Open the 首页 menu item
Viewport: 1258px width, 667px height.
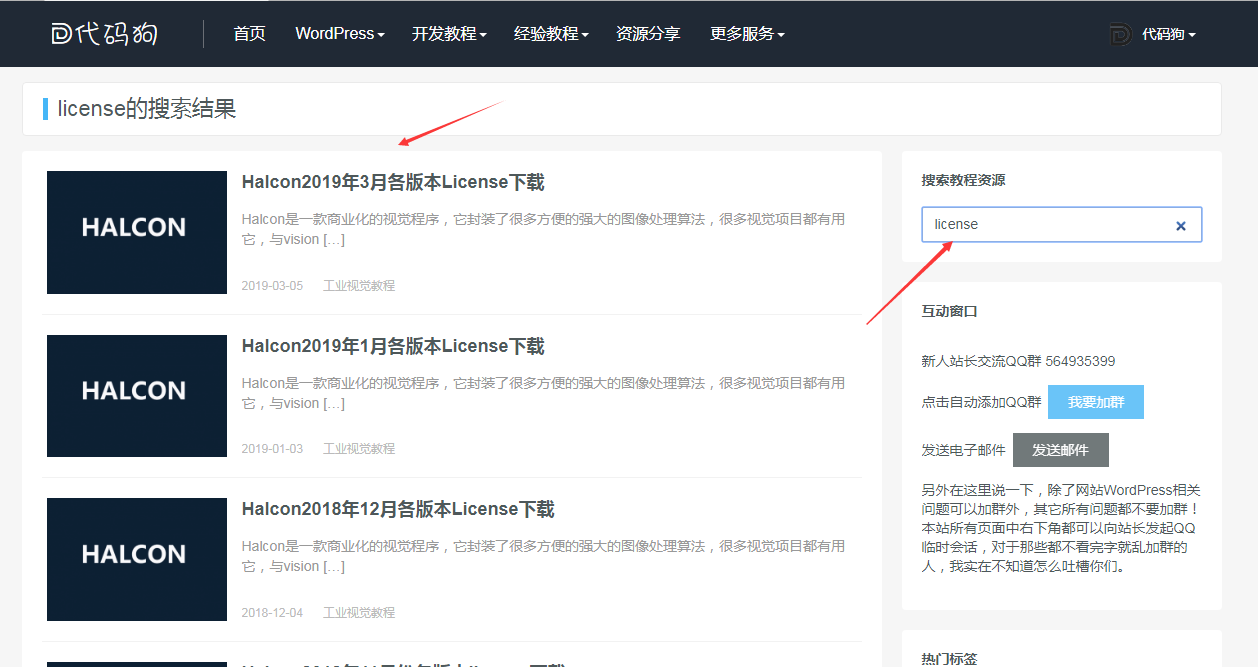coord(249,34)
